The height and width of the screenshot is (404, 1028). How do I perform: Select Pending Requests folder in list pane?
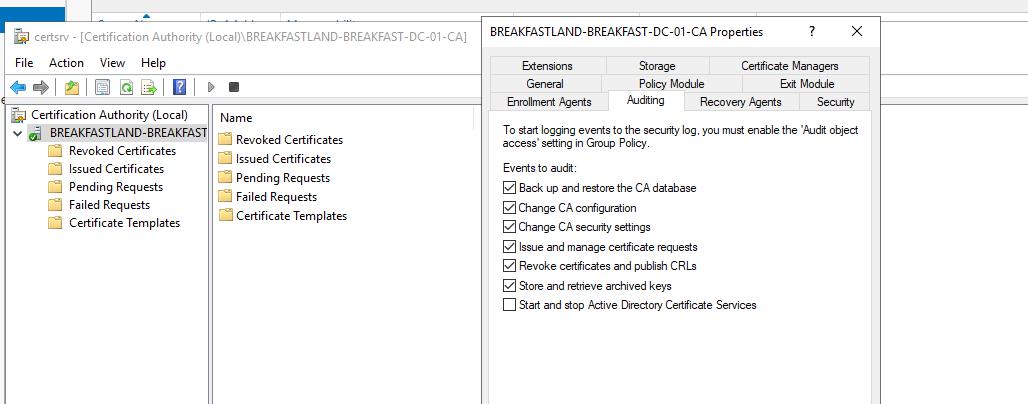pyautogui.click(x=282, y=178)
